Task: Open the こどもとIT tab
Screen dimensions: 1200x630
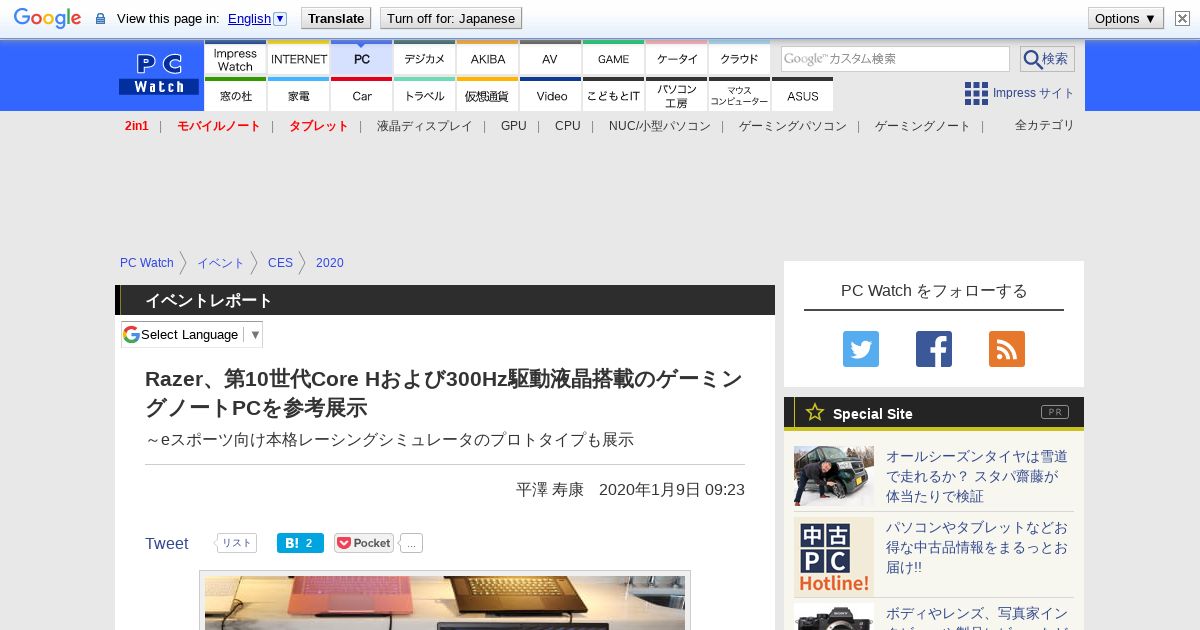Action: pos(614,95)
